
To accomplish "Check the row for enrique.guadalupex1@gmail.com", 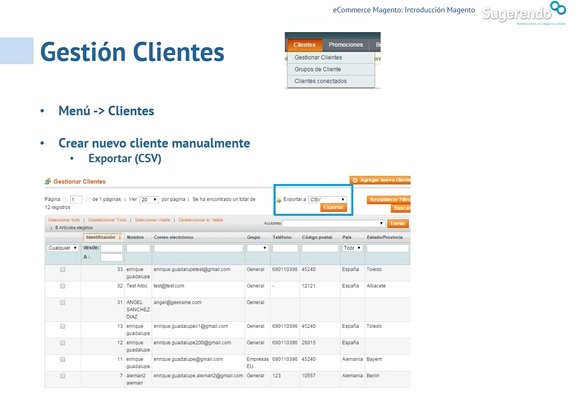I will point(62,326).
